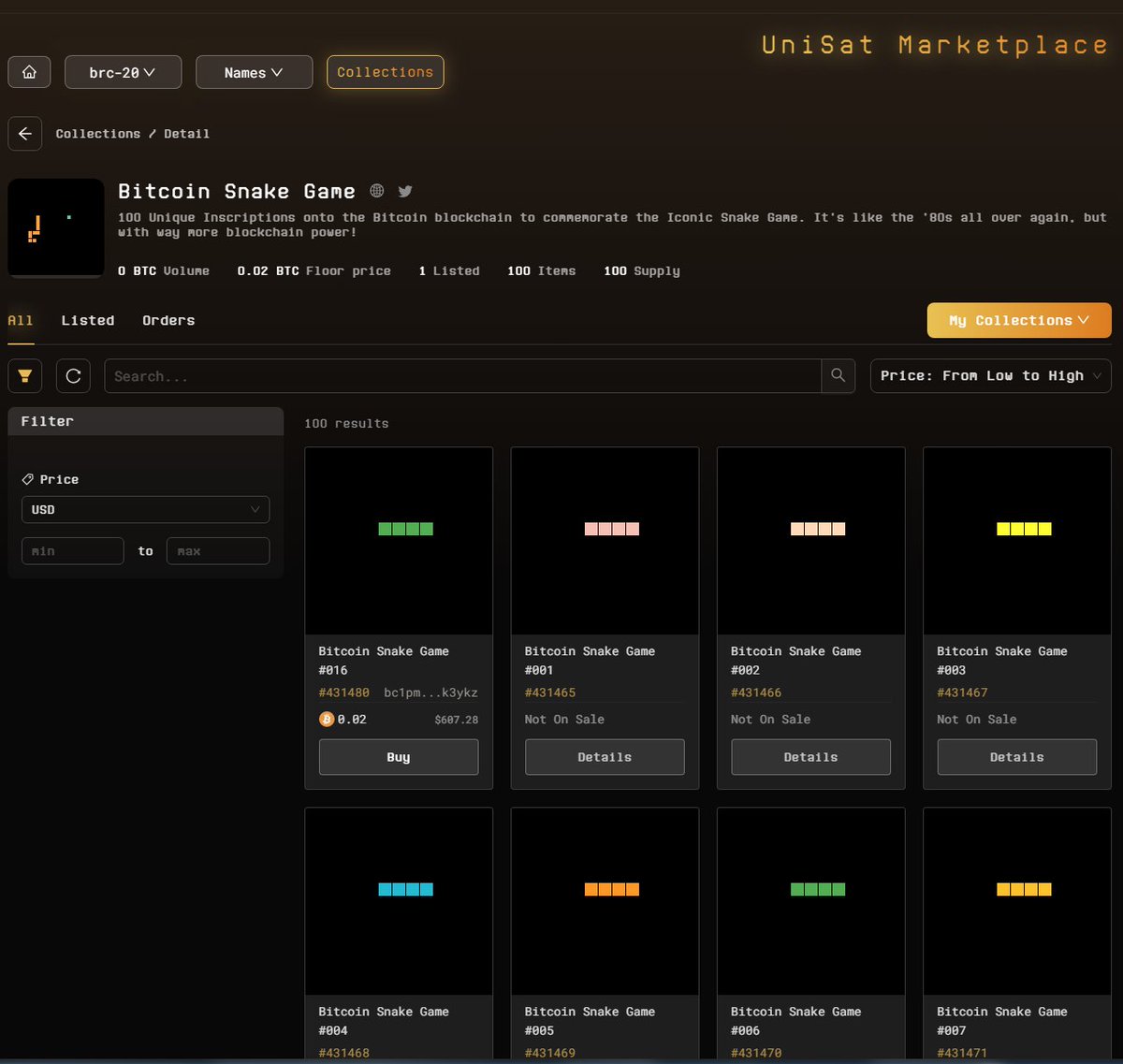
Task: Click the min price field
Action: (x=73, y=551)
